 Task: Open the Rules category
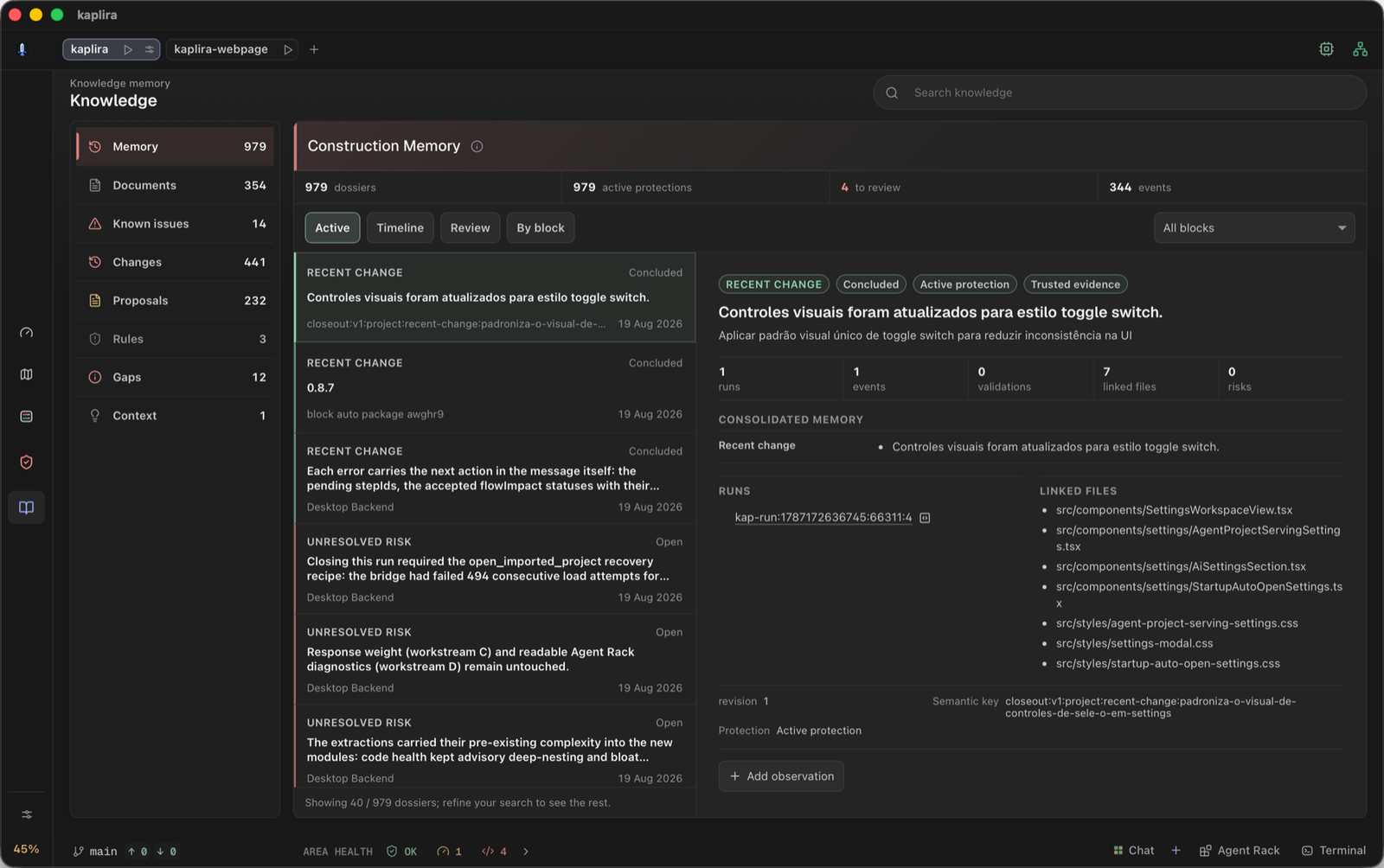point(176,339)
